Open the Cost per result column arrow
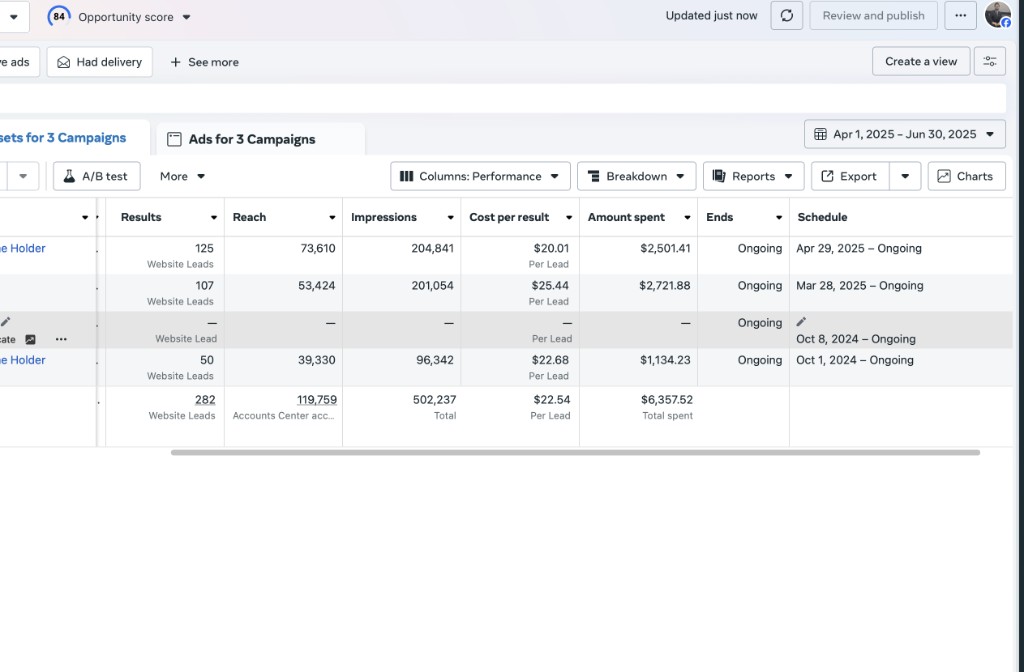1024x672 pixels. pyautogui.click(x=568, y=217)
